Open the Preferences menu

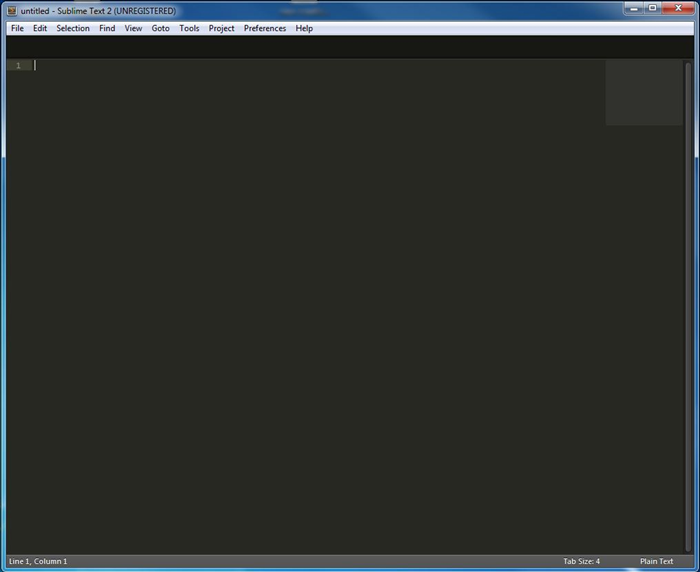click(265, 28)
